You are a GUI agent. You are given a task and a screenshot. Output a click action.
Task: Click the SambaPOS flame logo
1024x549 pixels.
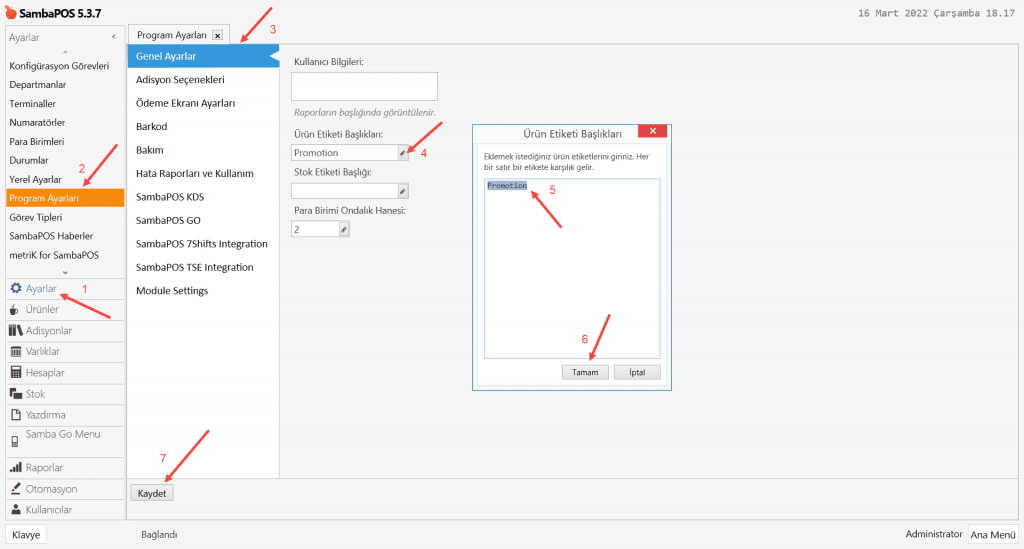point(10,12)
